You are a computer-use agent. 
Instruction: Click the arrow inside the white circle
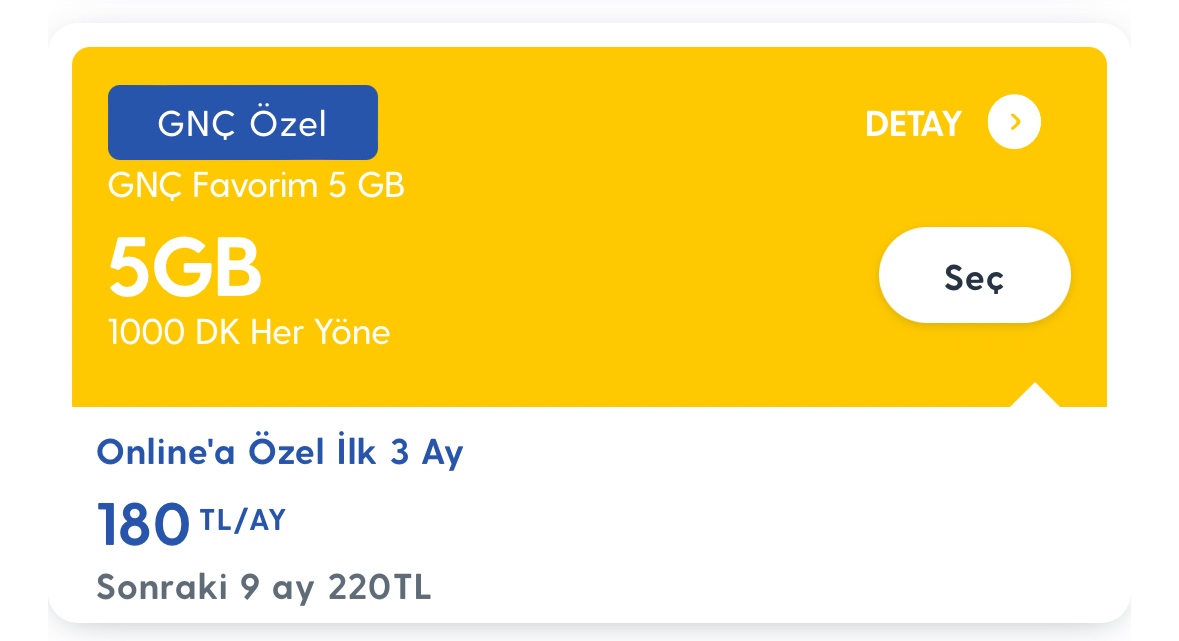[1014, 122]
